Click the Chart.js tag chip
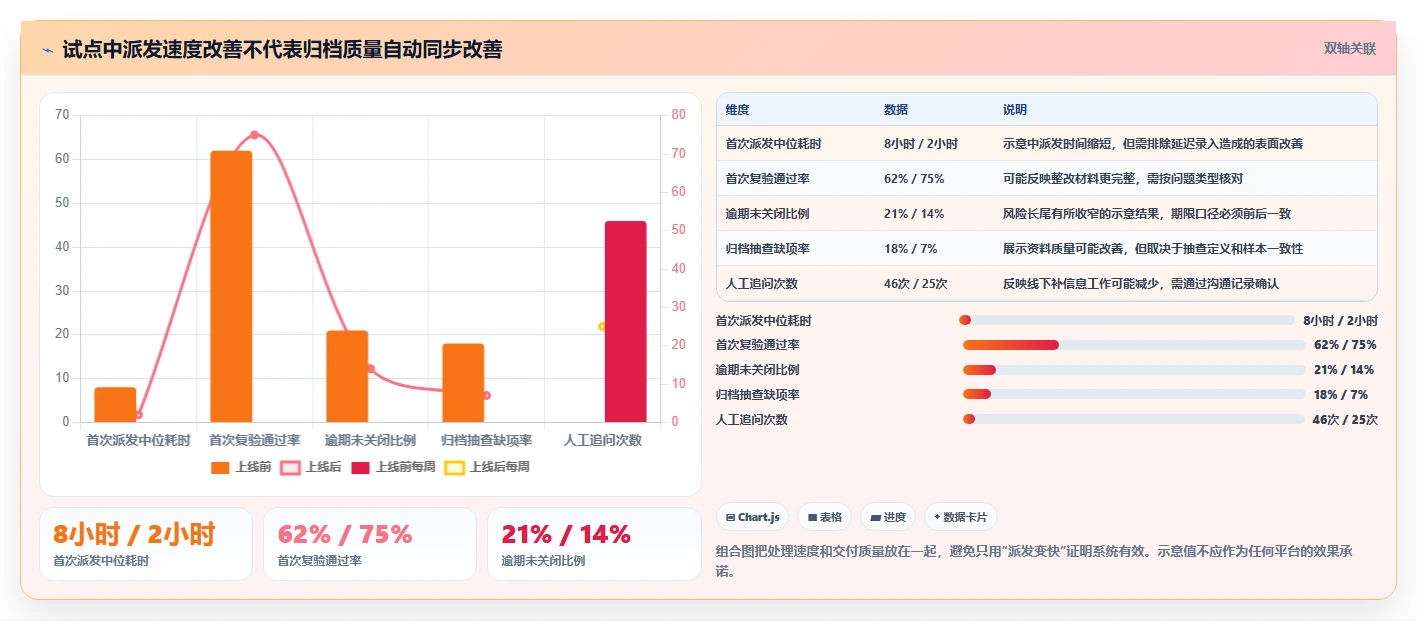This screenshot has height=621, width=1417. click(752, 517)
